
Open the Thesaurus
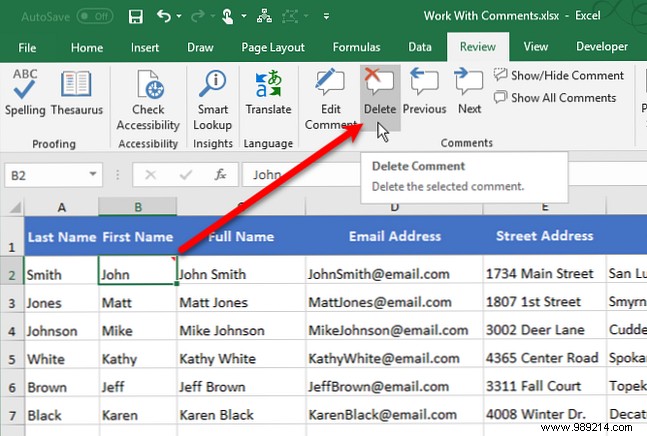[77, 92]
